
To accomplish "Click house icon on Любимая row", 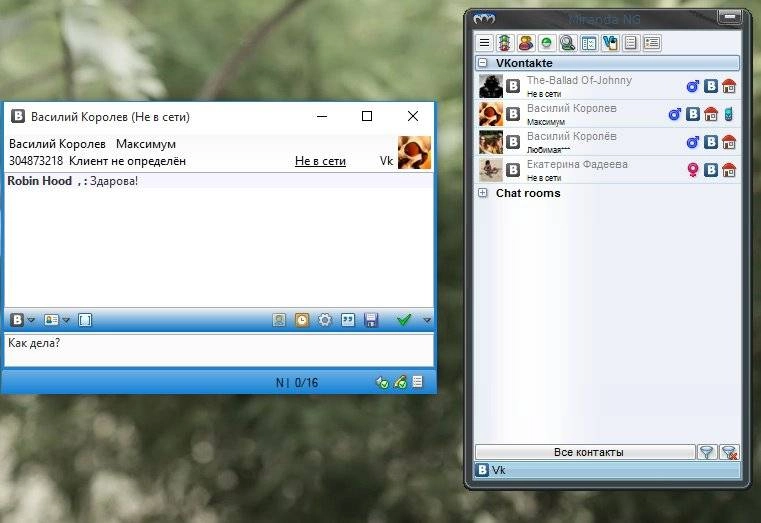I will pyautogui.click(x=729, y=142).
